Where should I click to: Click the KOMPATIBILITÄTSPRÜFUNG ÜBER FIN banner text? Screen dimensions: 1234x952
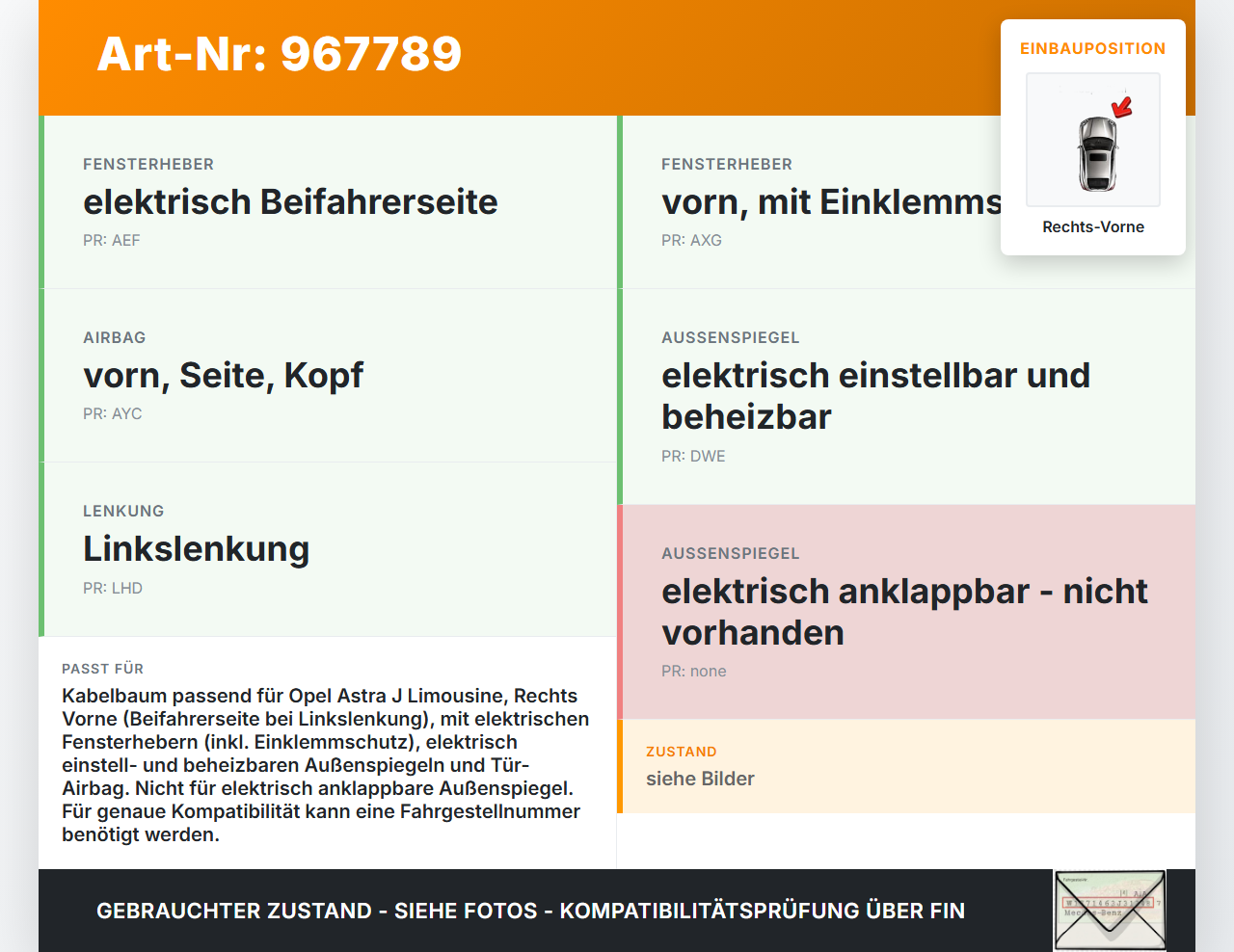tap(530, 910)
